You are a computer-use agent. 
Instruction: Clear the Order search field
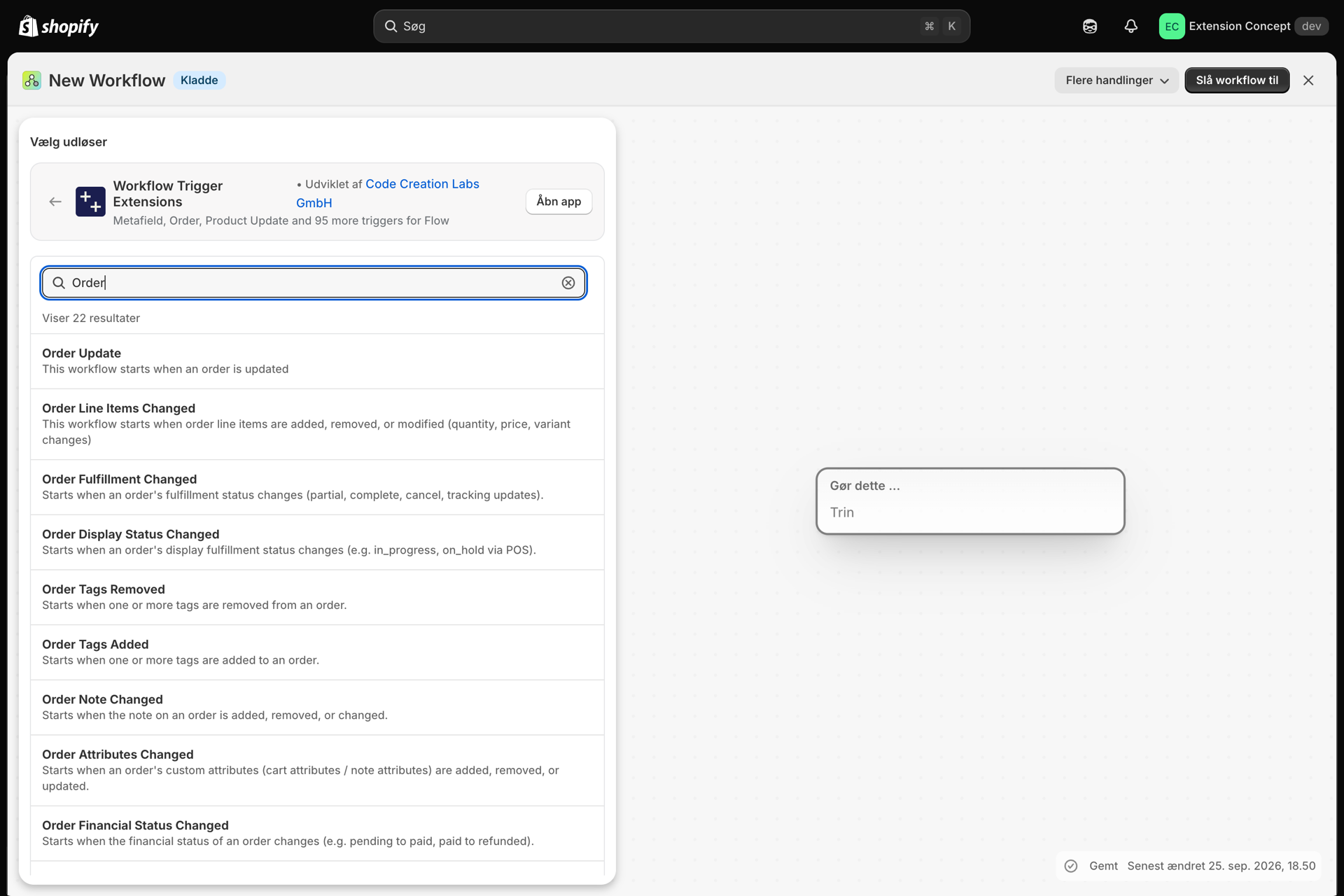[x=568, y=283]
